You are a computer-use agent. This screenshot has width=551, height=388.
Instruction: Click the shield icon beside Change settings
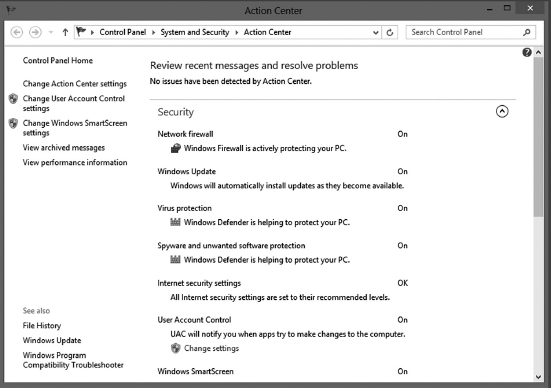(x=175, y=348)
